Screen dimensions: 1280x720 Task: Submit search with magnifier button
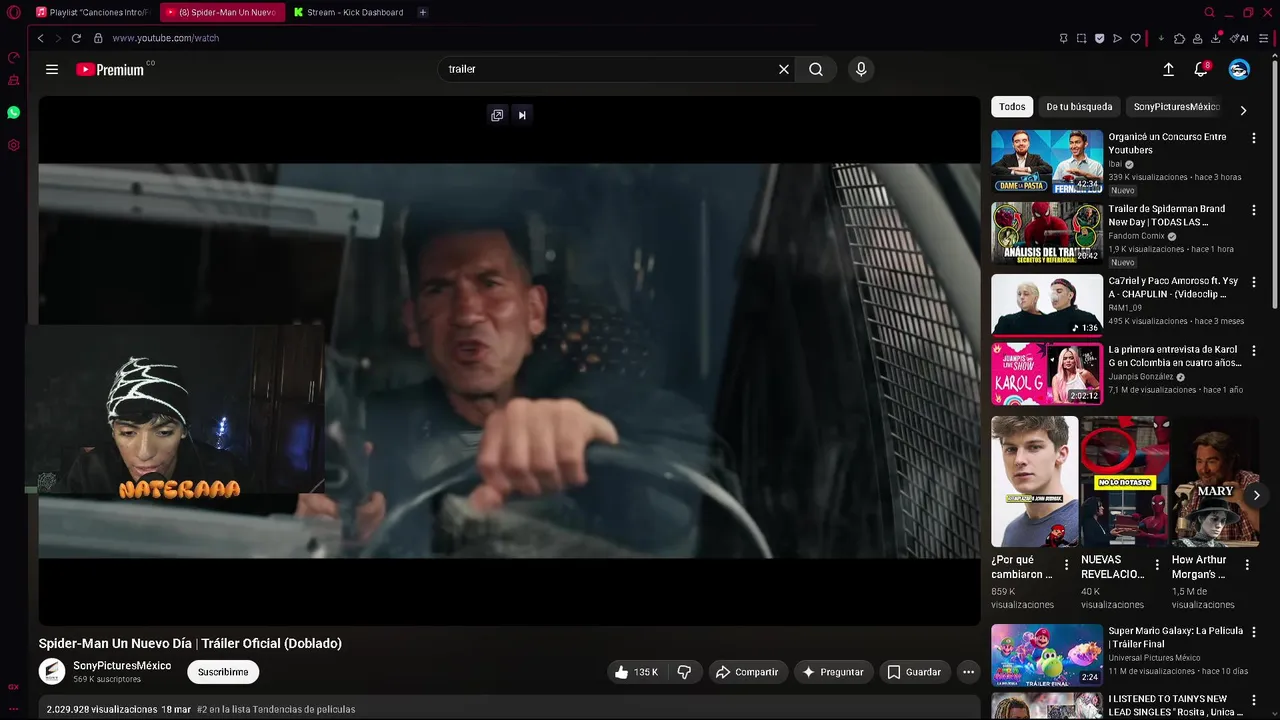816,69
